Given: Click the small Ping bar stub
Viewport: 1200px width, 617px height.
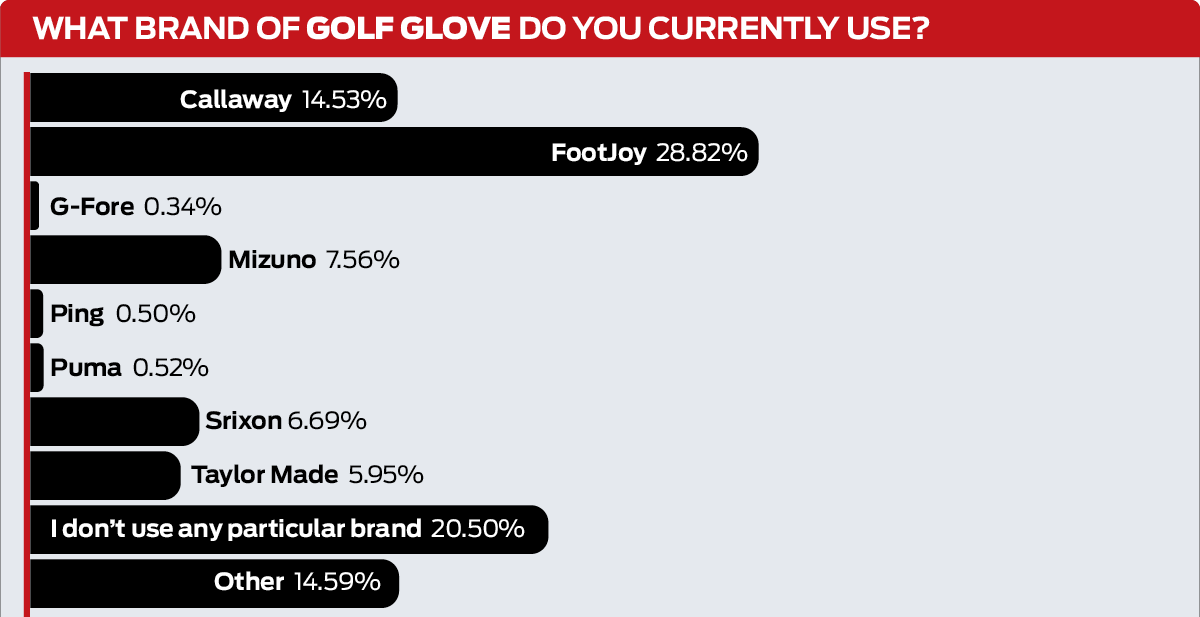Looking at the screenshot, I should pos(37,314).
